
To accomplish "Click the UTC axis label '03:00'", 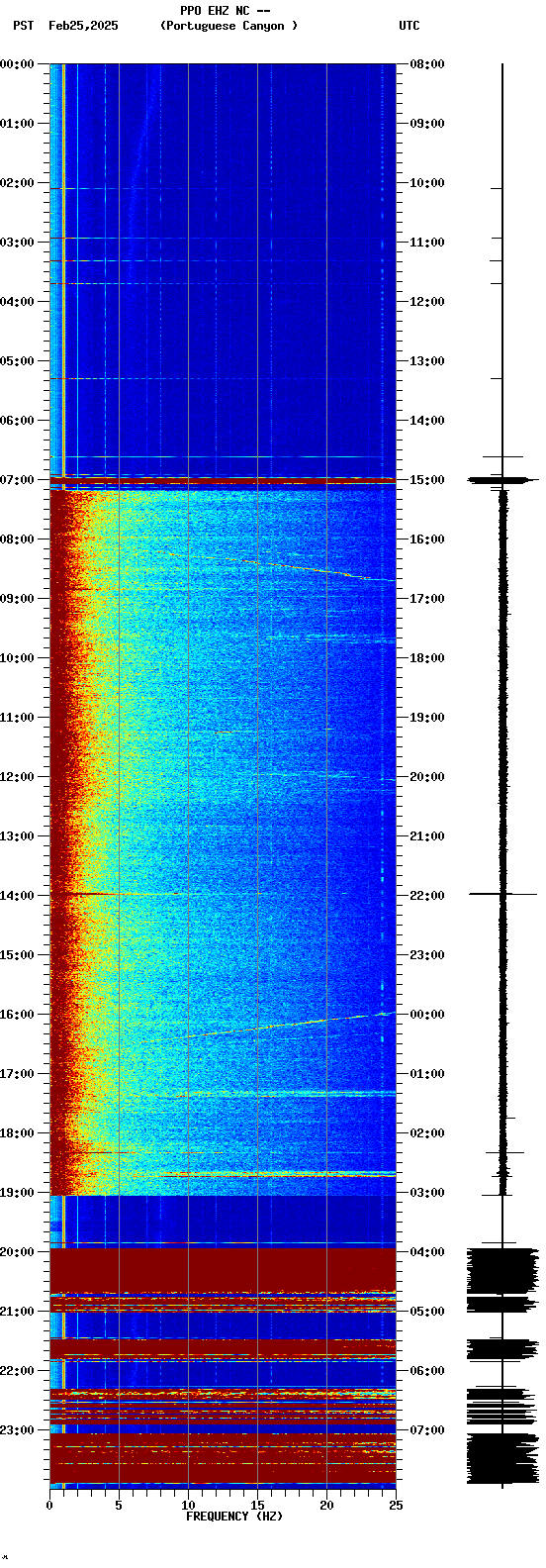I will click(x=427, y=1193).
